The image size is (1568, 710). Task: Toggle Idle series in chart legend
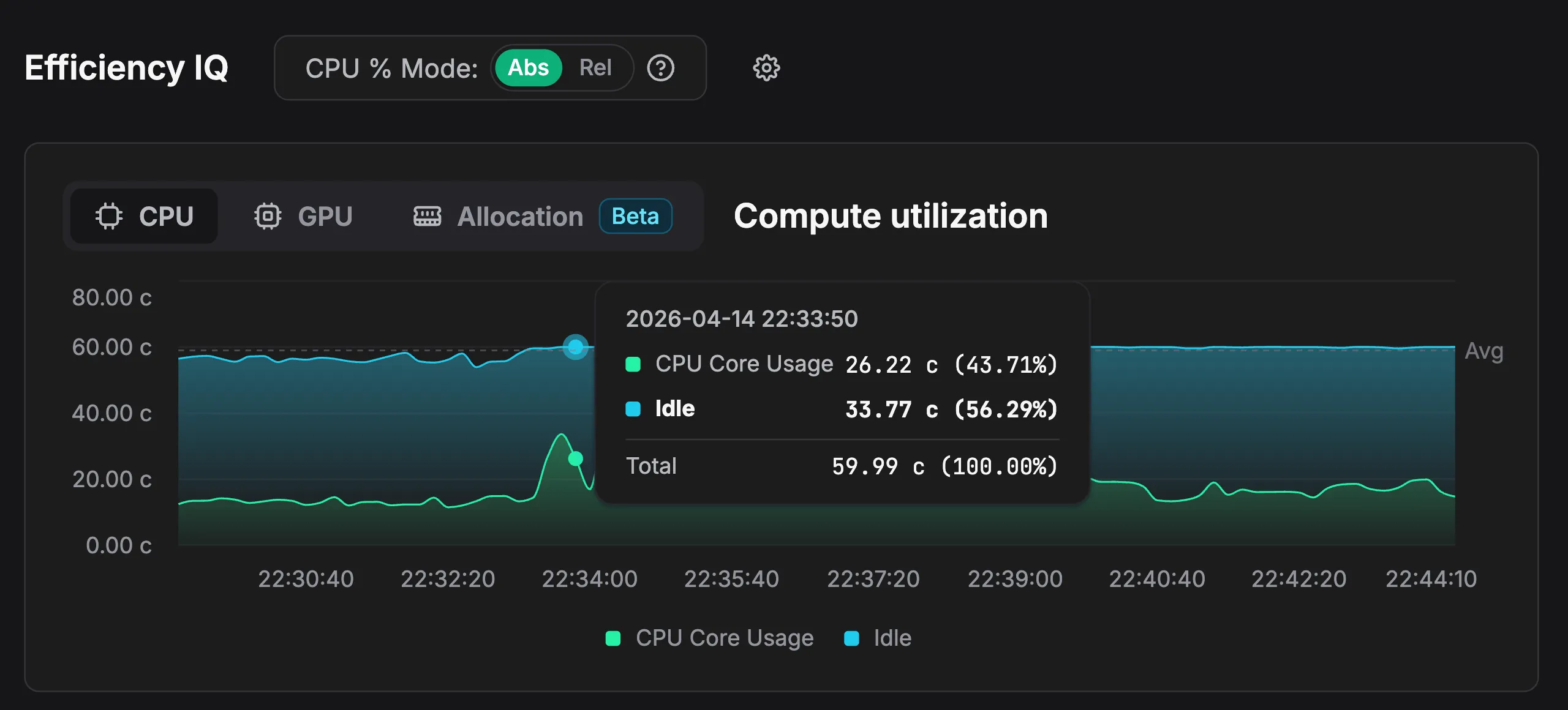point(878,638)
